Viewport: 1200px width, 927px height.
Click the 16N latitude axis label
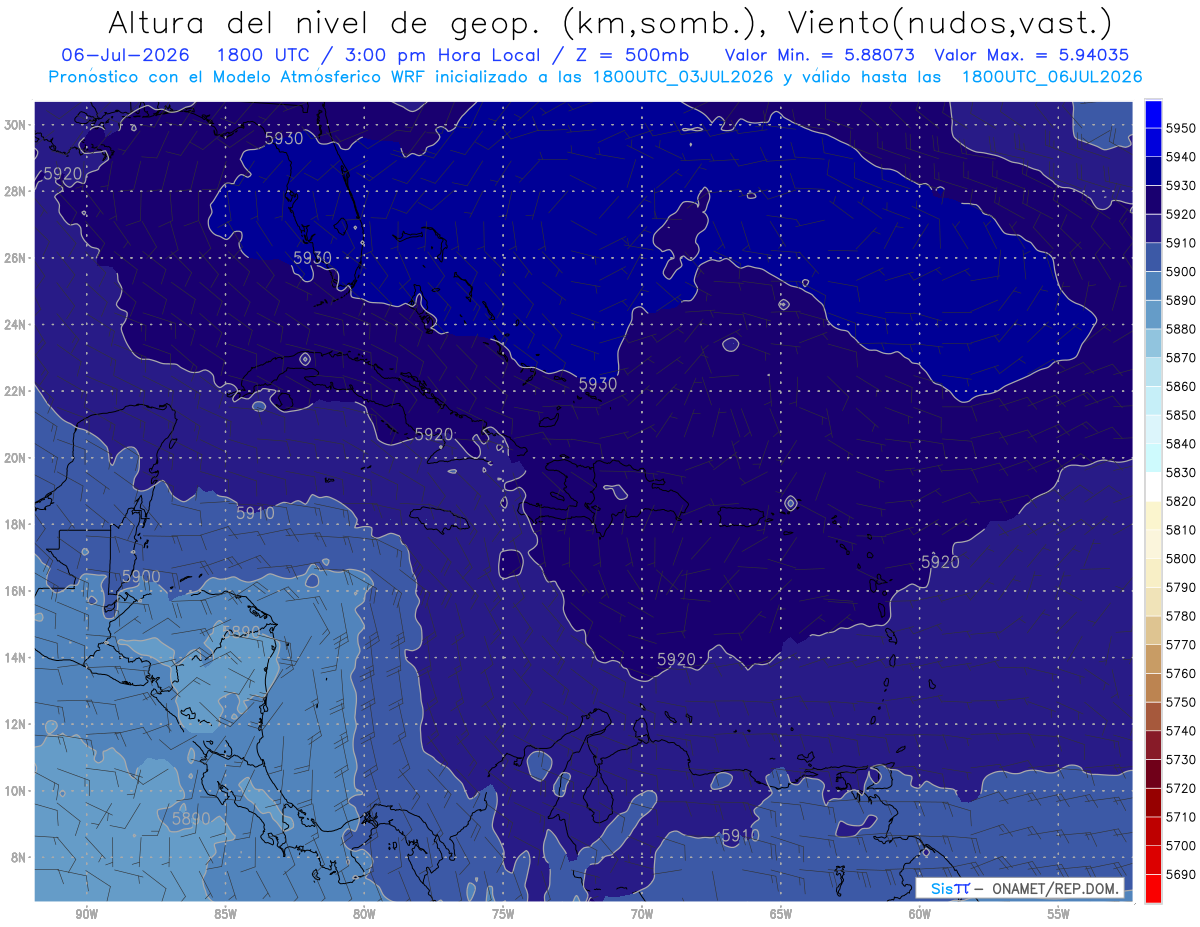(15, 591)
